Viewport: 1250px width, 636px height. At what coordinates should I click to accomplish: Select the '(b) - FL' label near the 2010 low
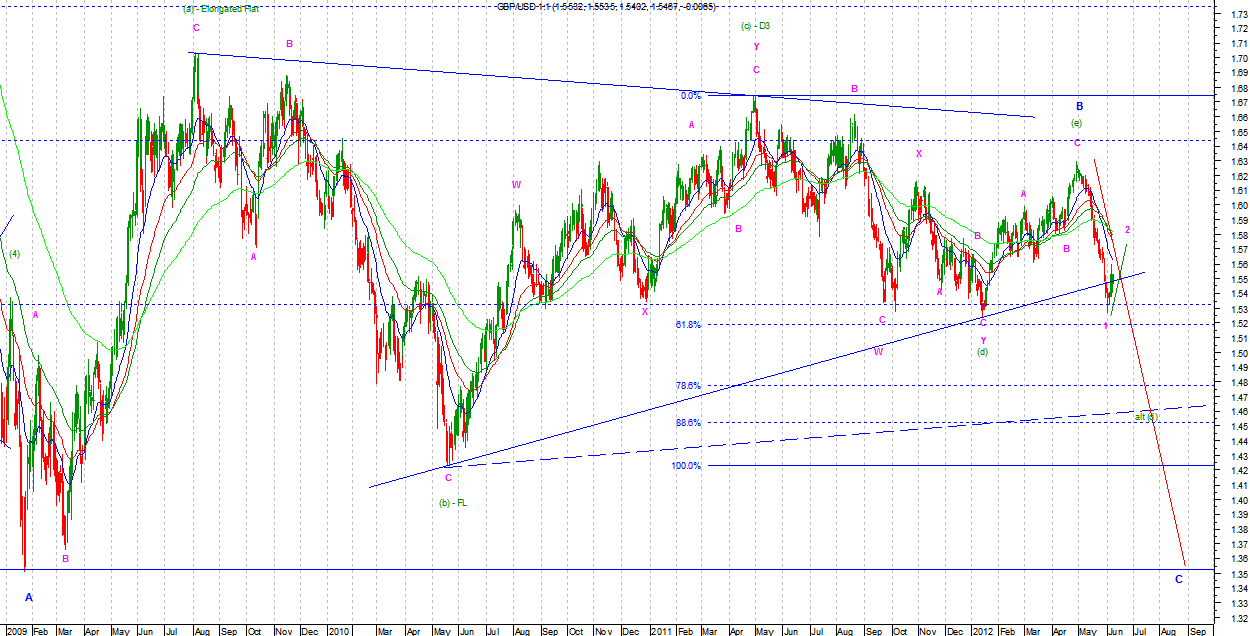click(453, 502)
